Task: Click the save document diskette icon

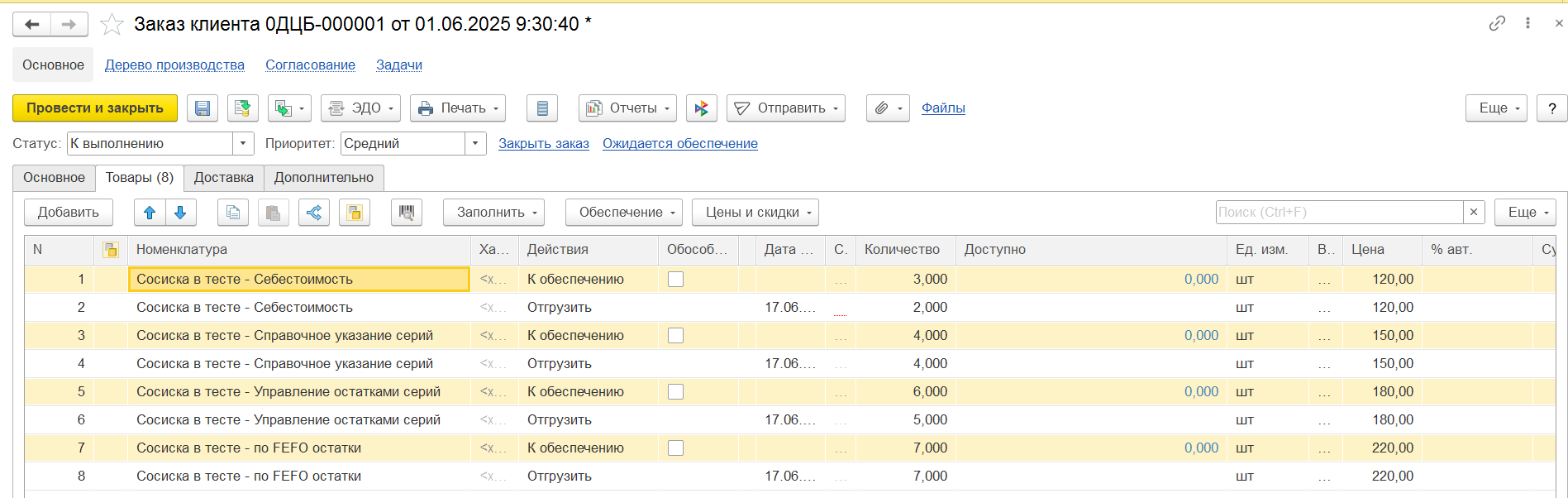Action: [203, 108]
